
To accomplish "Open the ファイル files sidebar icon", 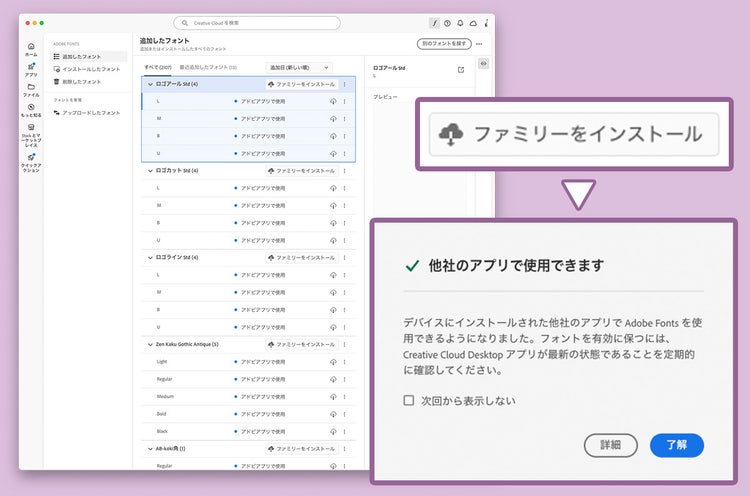I will tap(31, 87).
